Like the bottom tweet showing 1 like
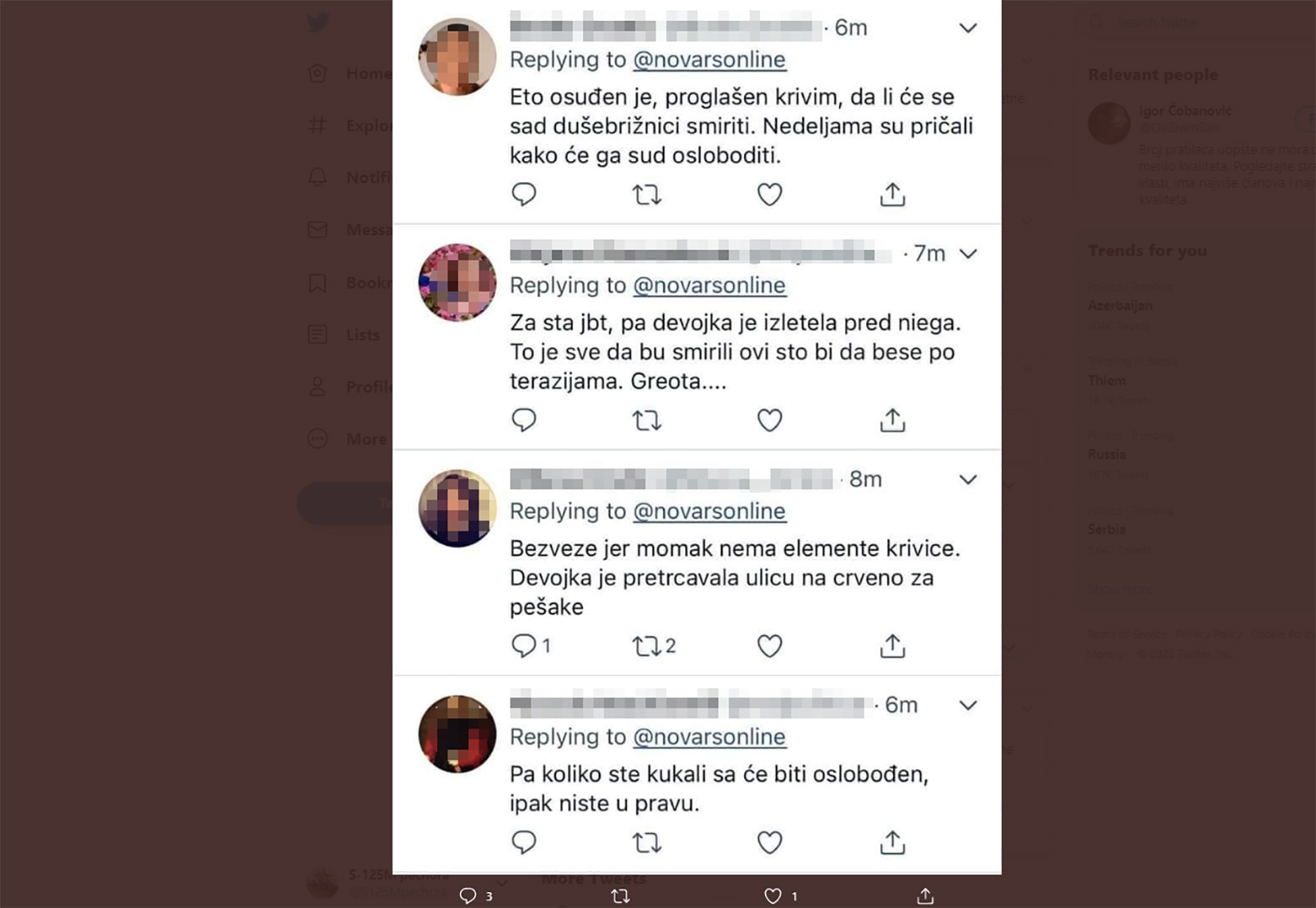1316x908 pixels. tap(770, 895)
